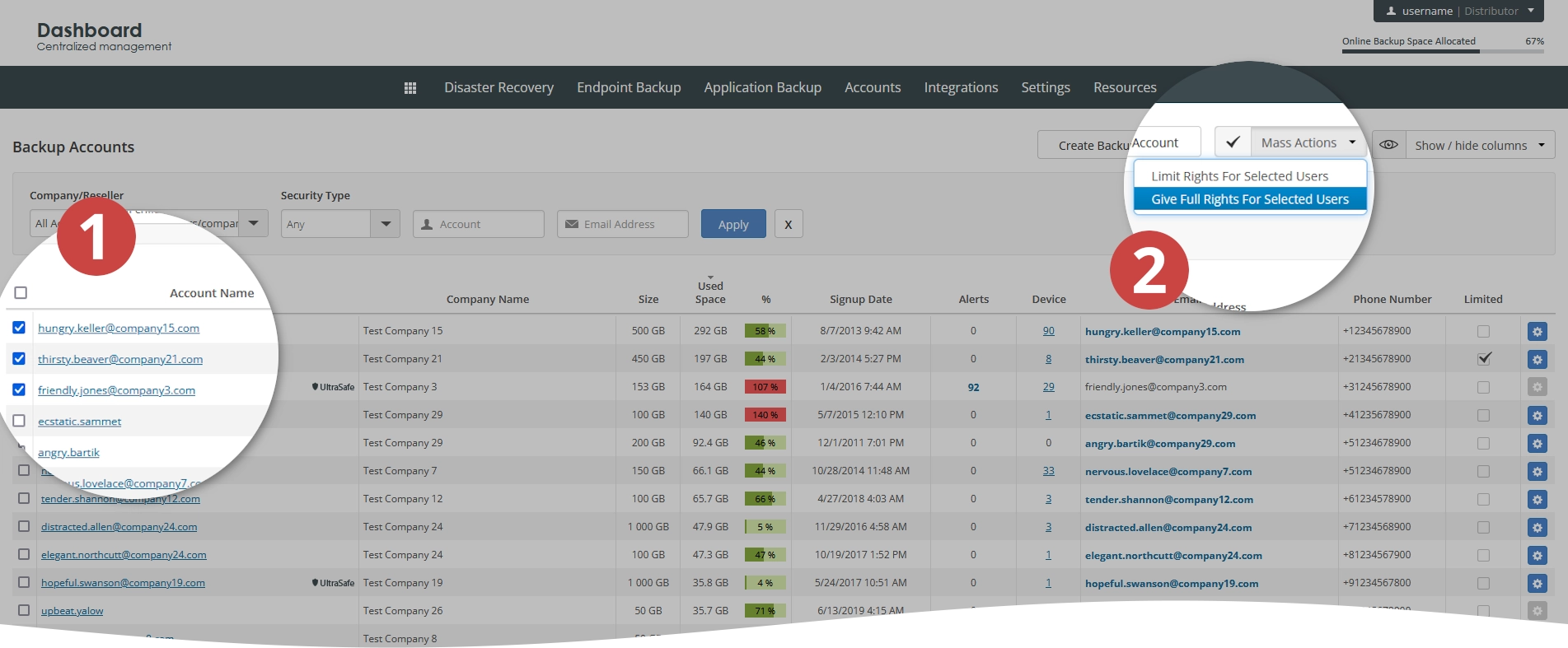Open hungry.keller@company15.com account link
Image resolution: width=1568 pixels, height=648 pixels.
click(119, 328)
